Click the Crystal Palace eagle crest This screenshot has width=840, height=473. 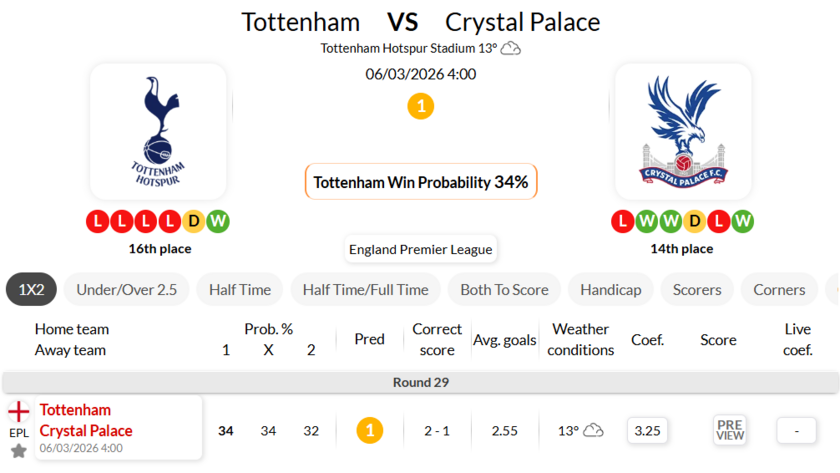tap(682, 131)
